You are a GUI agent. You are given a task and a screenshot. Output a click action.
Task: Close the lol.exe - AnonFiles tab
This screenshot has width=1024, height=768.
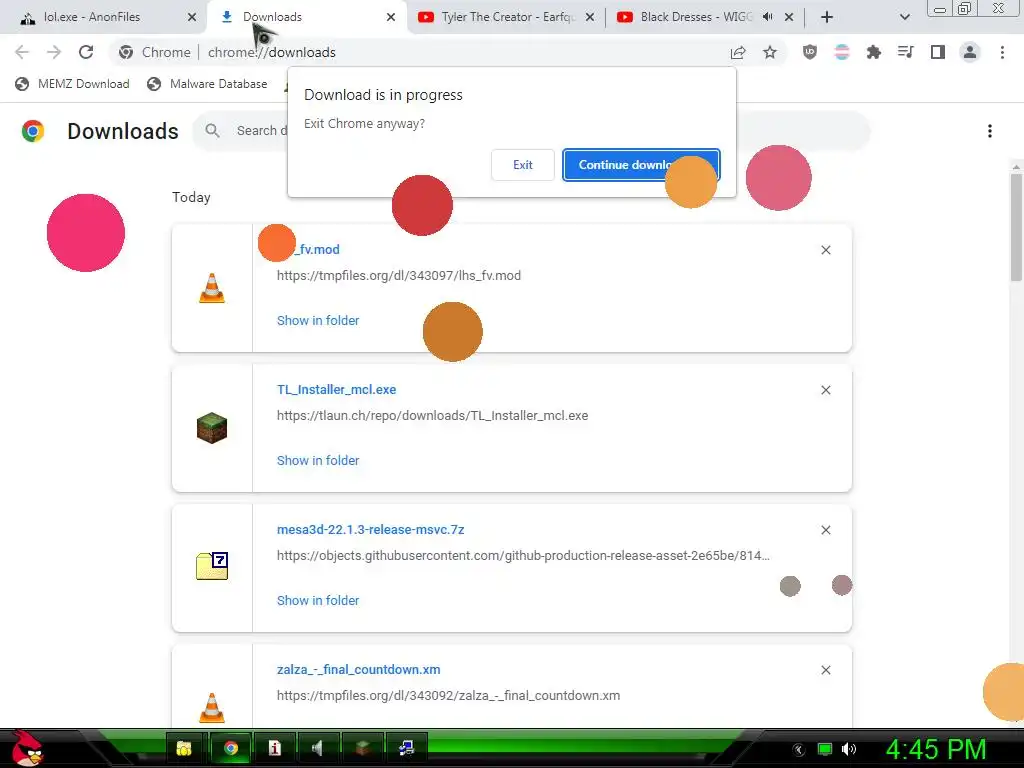(192, 17)
